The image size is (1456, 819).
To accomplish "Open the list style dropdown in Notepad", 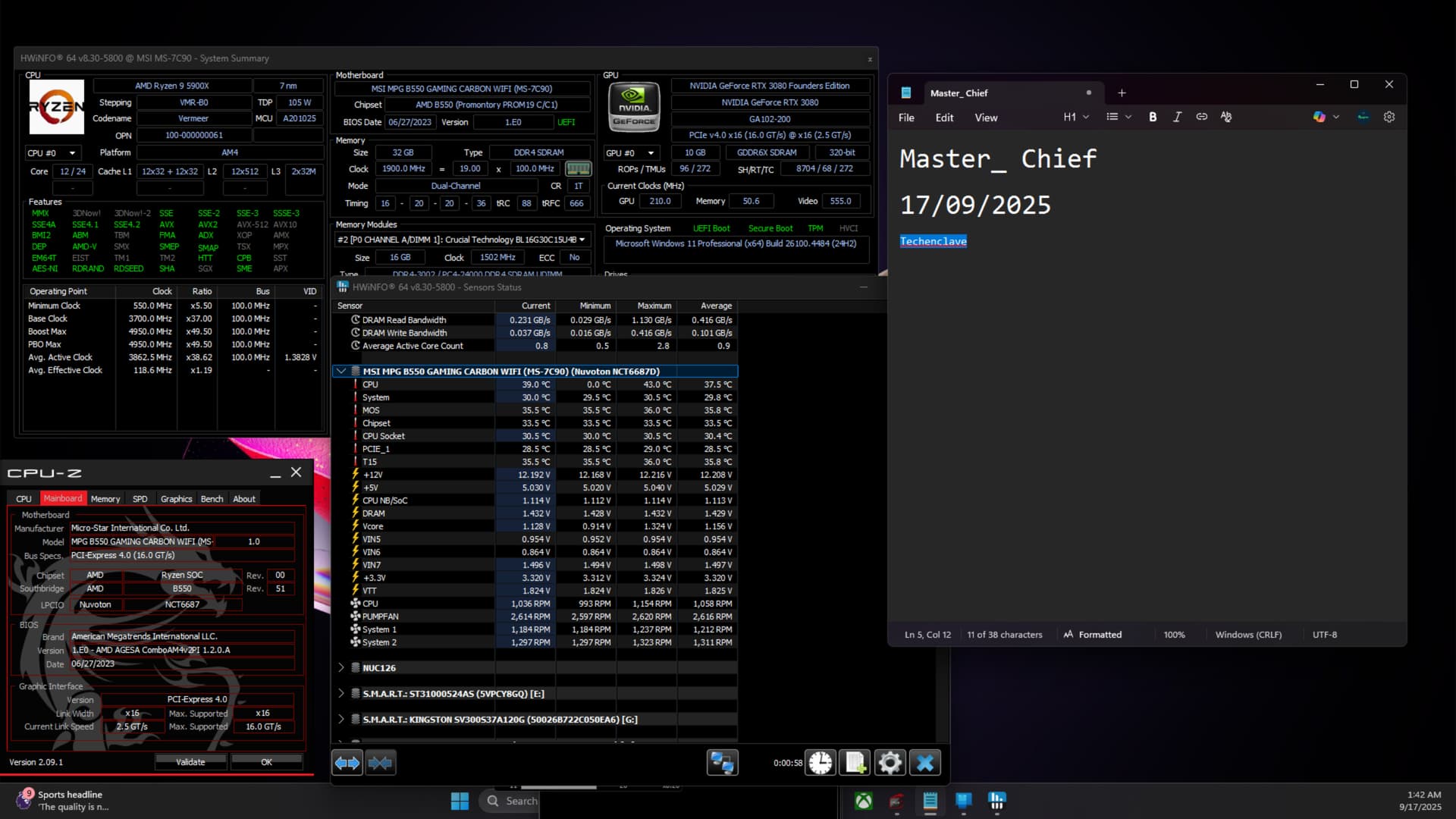I will coord(1119,117).
